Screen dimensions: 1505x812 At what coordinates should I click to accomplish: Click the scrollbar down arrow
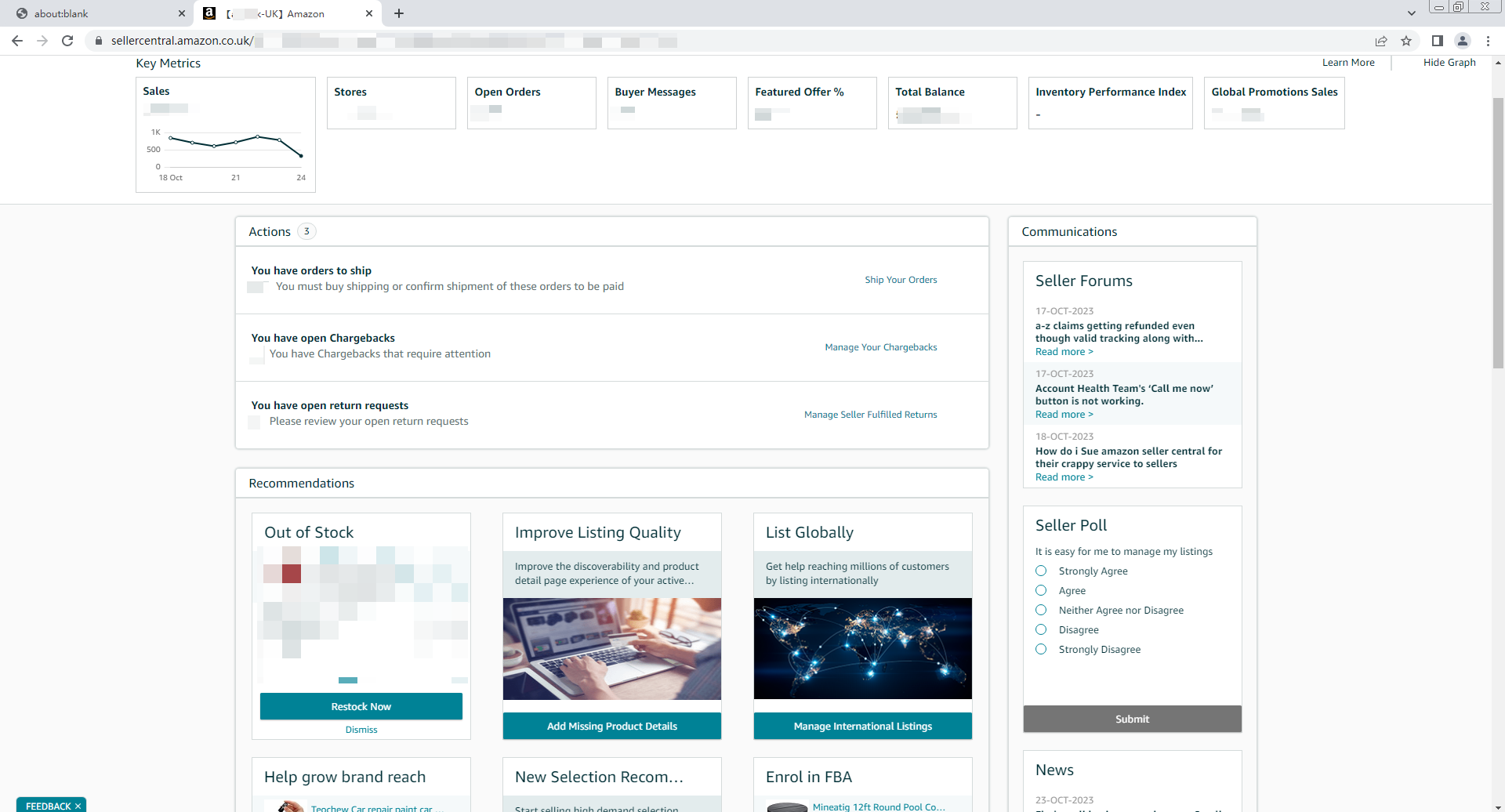pos(1498,807)
